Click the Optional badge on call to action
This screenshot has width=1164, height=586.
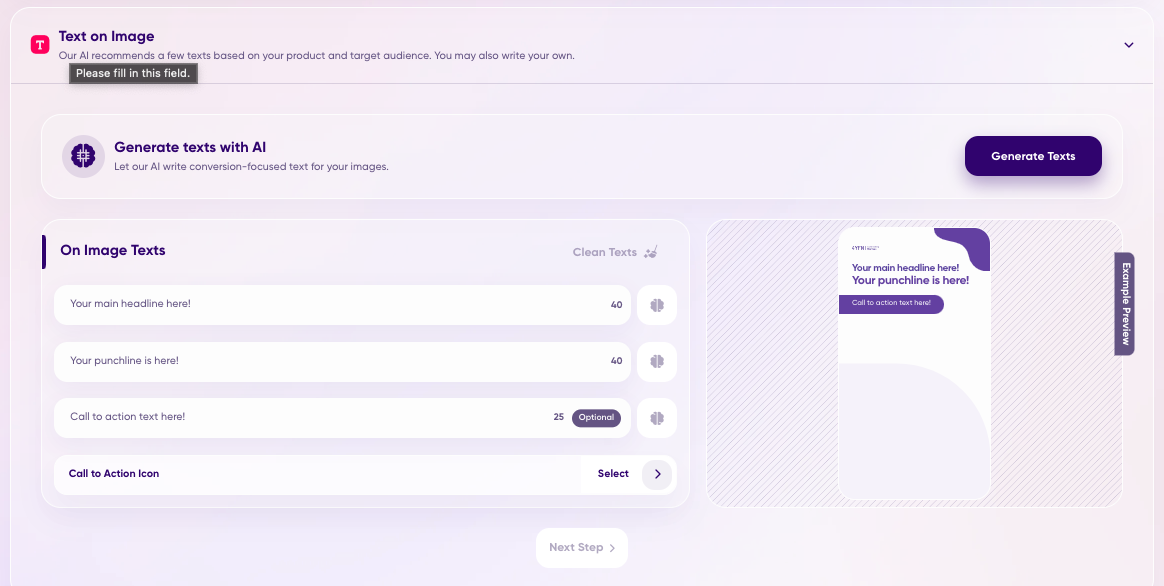click(x=596, y=418)
